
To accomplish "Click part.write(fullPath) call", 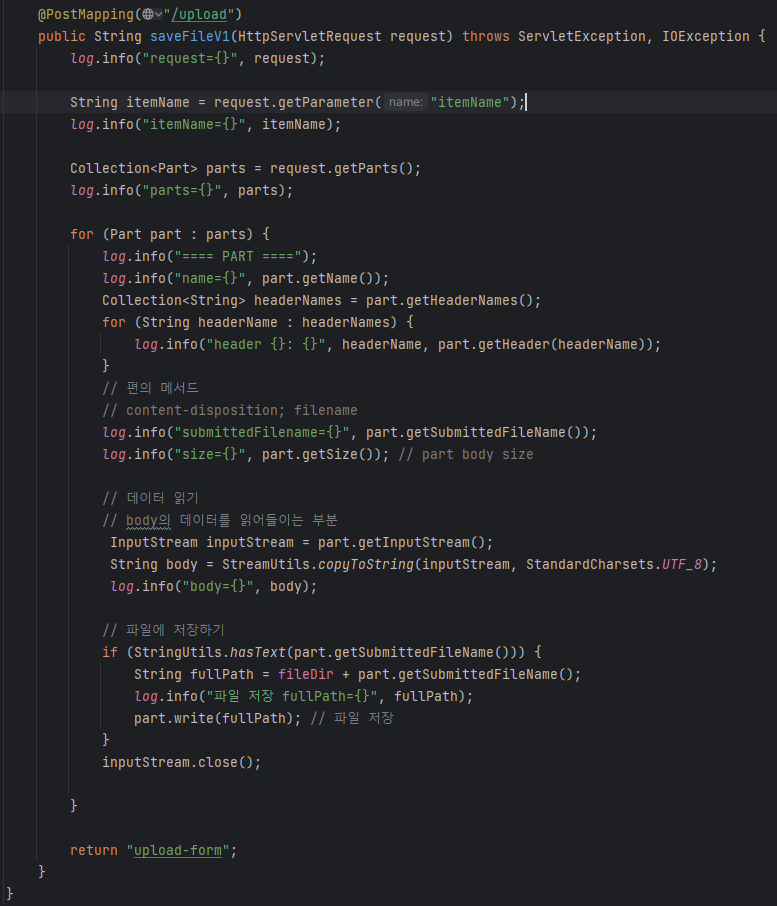I will [x=214, y=718].
